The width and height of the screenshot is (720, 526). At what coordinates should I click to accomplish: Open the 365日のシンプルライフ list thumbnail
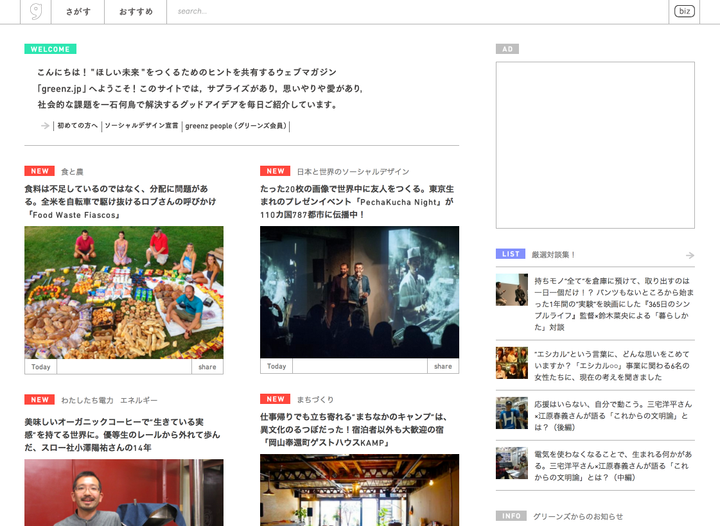pos(512,290)
